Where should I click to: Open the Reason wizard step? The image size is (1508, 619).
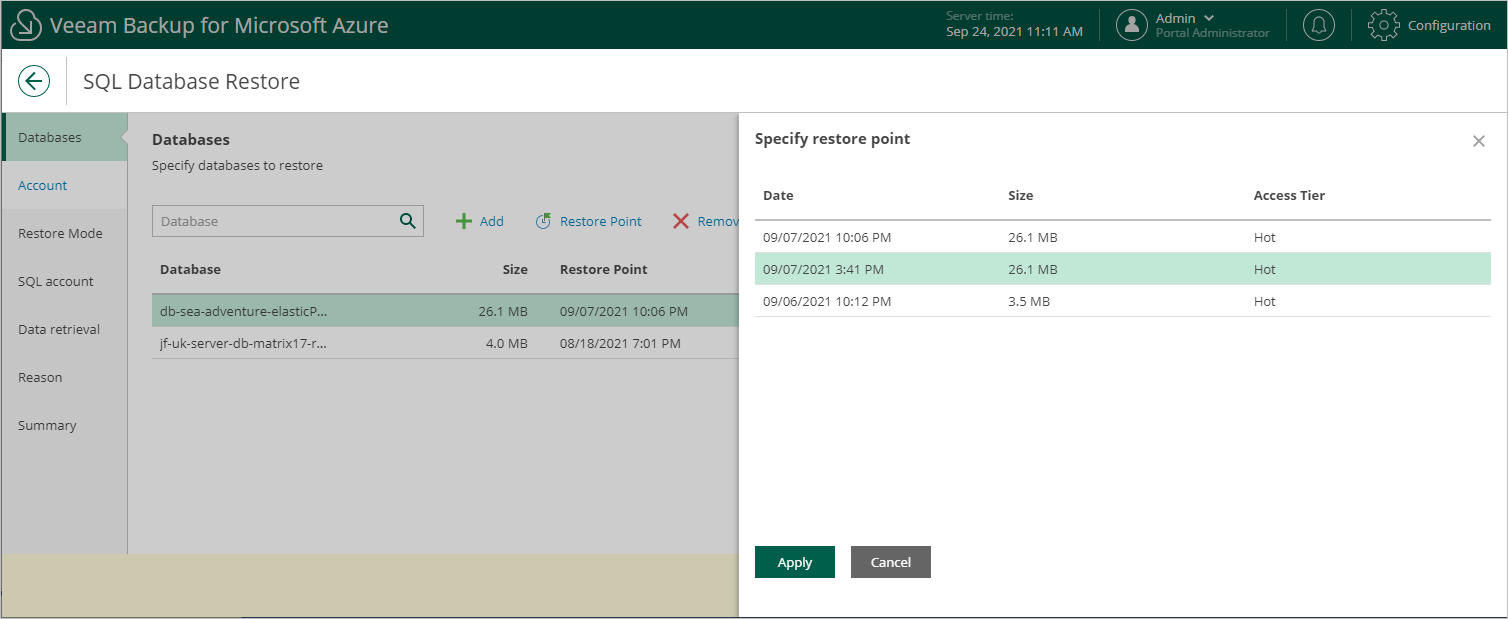(x=64, y=377)
